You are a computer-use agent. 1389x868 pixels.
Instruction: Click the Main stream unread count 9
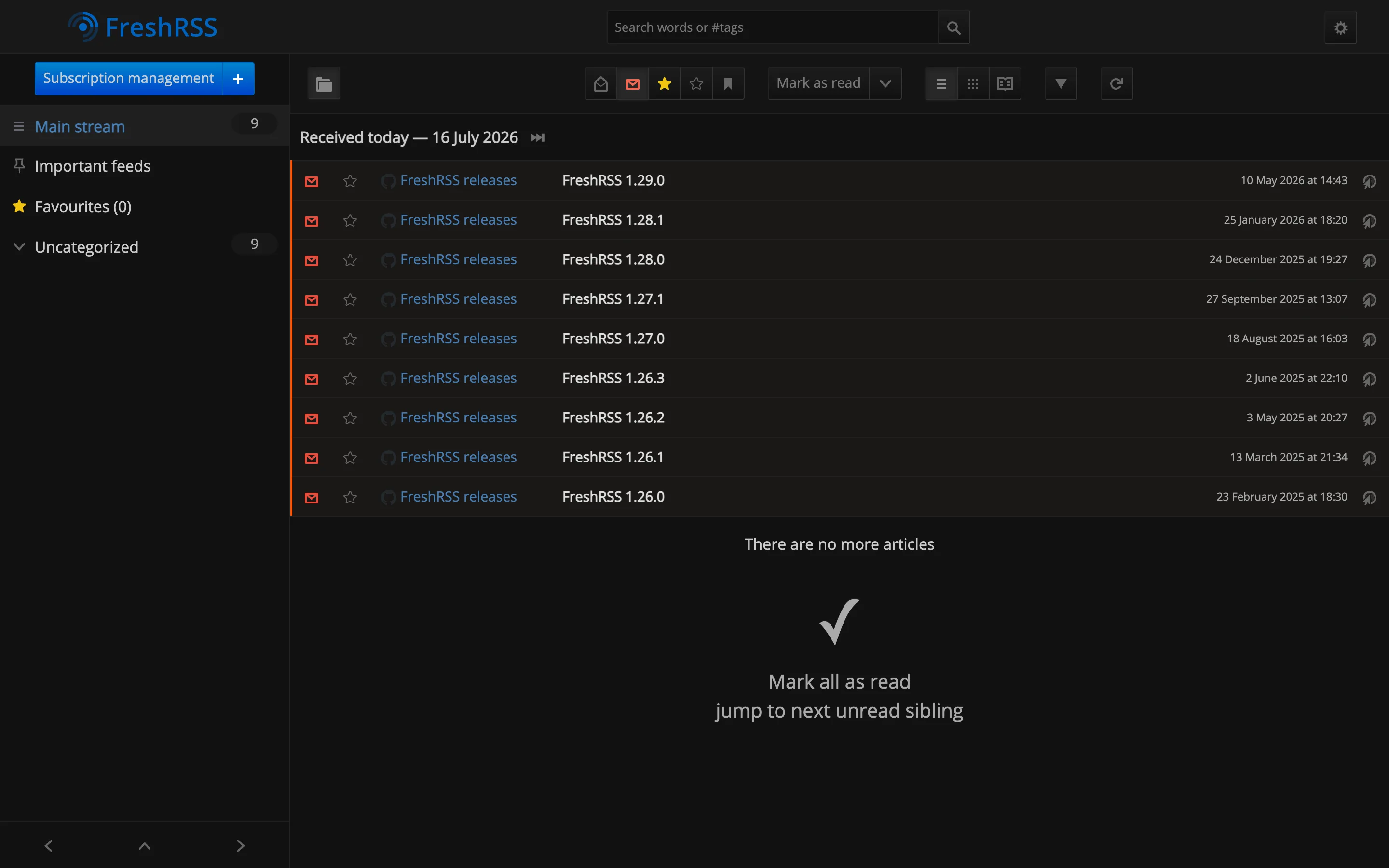(x=254, y=123)
